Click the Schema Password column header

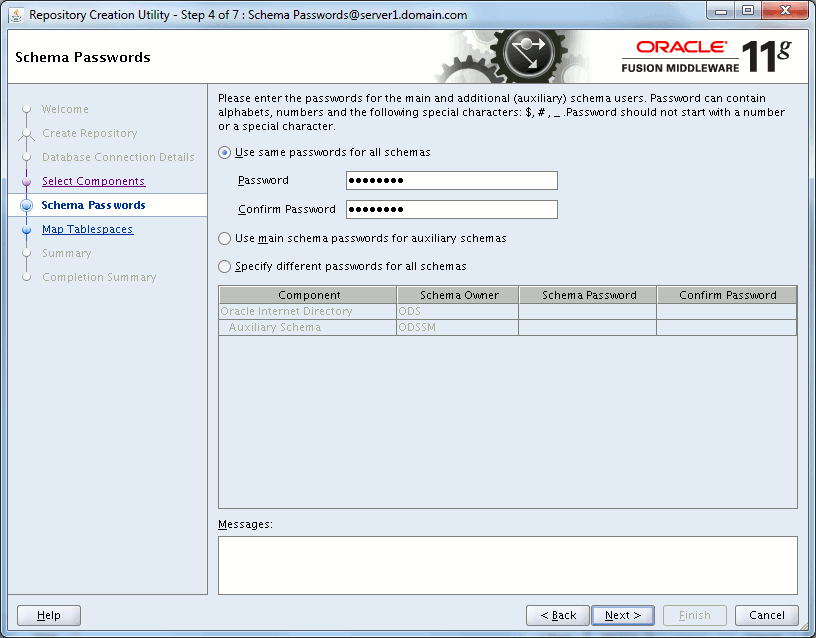pyautogui.click(x=588, y=295)
